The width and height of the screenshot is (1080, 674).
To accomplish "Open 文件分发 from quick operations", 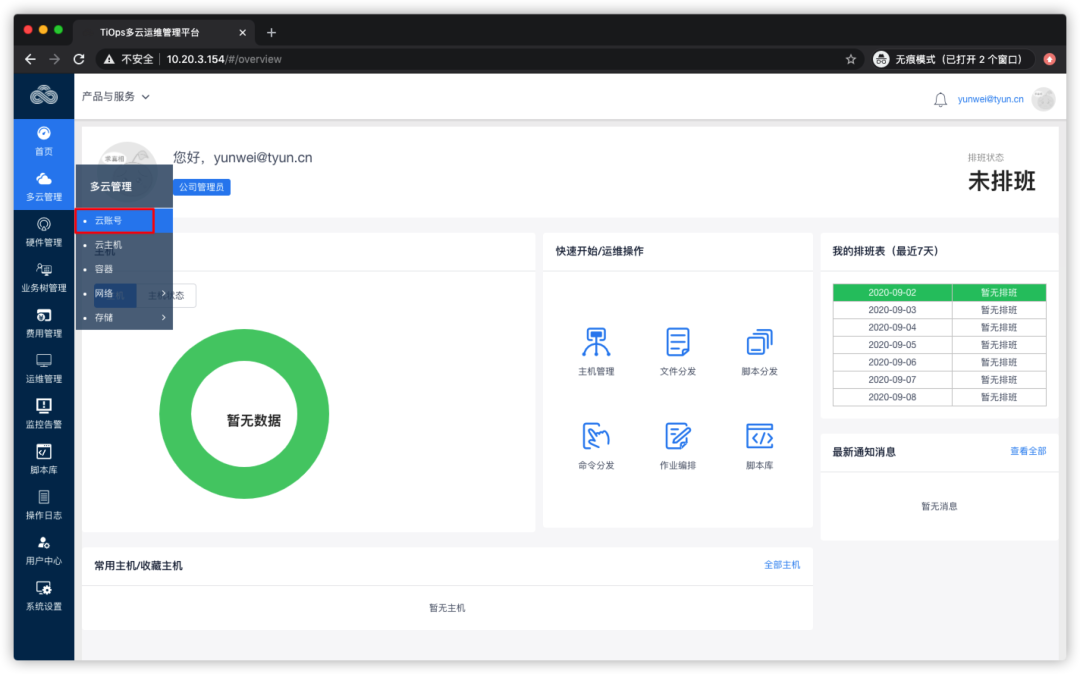I will click(x=678, y=350).
